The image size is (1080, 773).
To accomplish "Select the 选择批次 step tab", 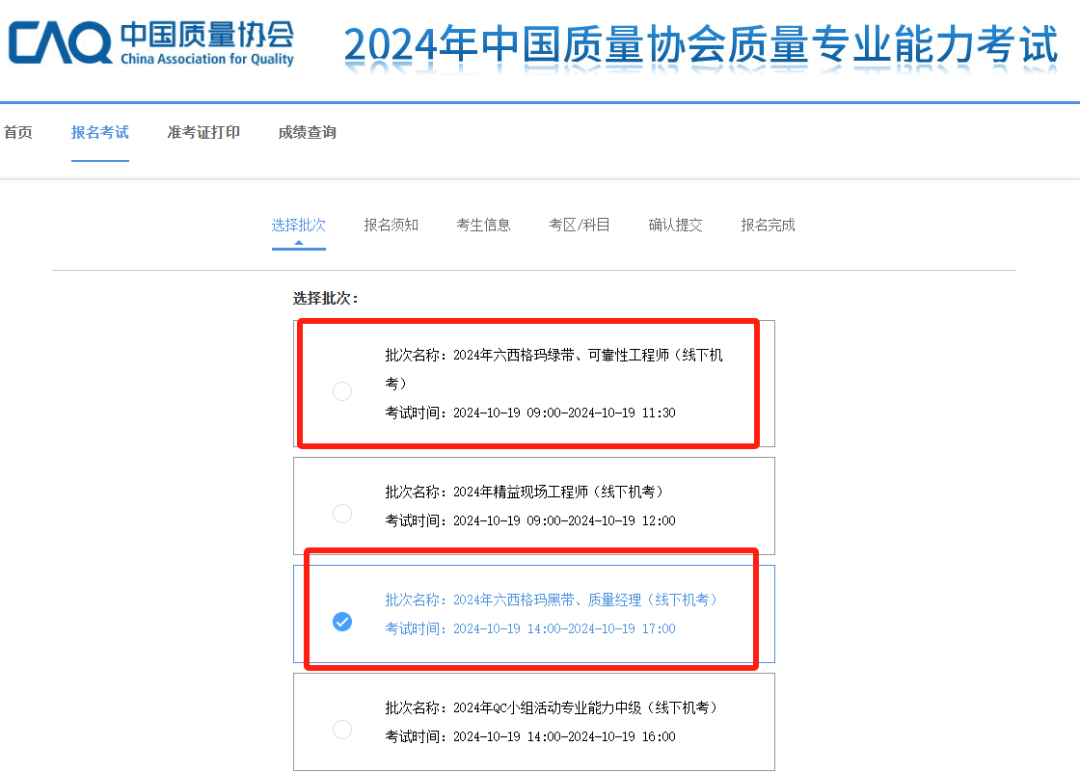I will 298,225.
